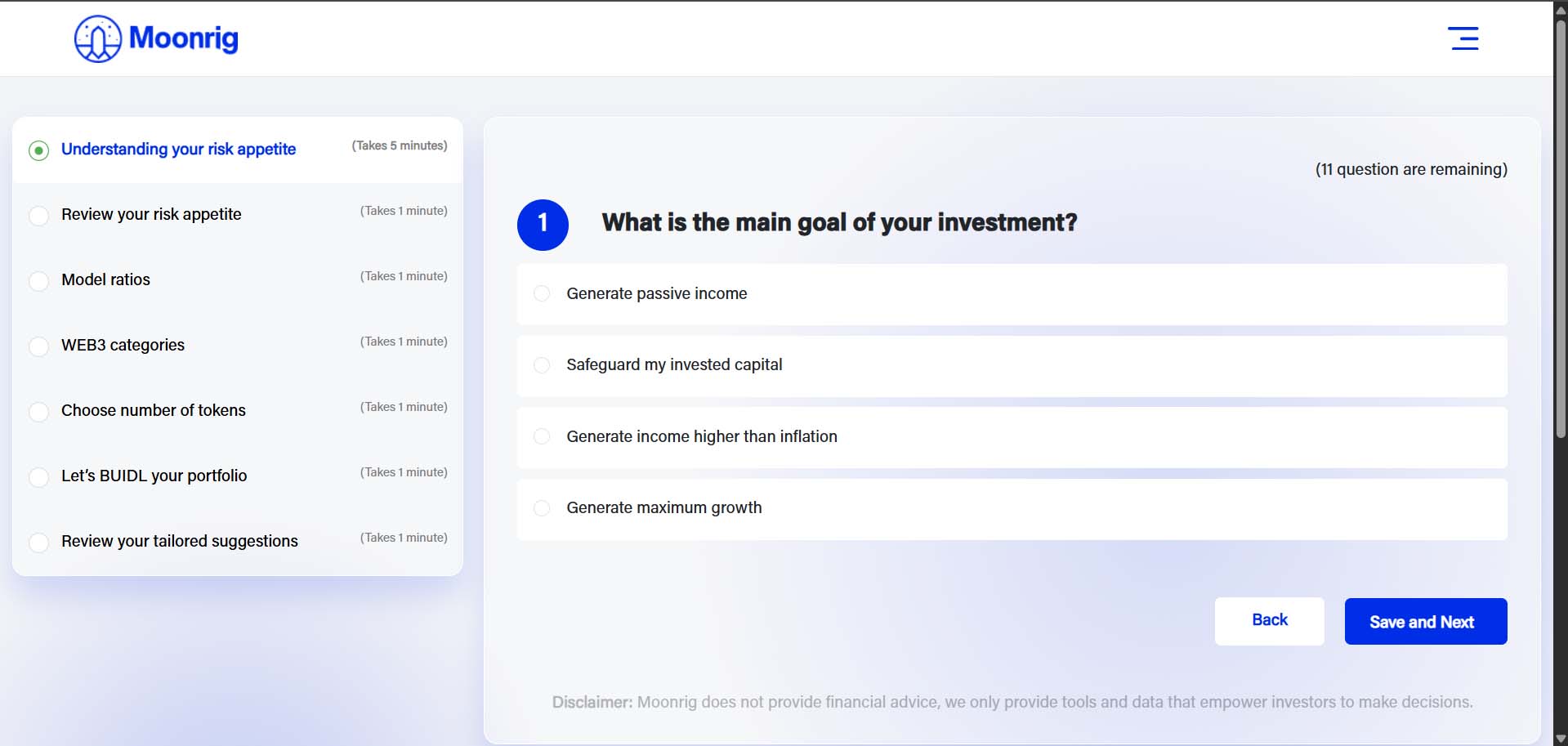1568x746 pixels.
Task: Open 'Understanding your risk appetite' step
Action: [x=238, y=150]
